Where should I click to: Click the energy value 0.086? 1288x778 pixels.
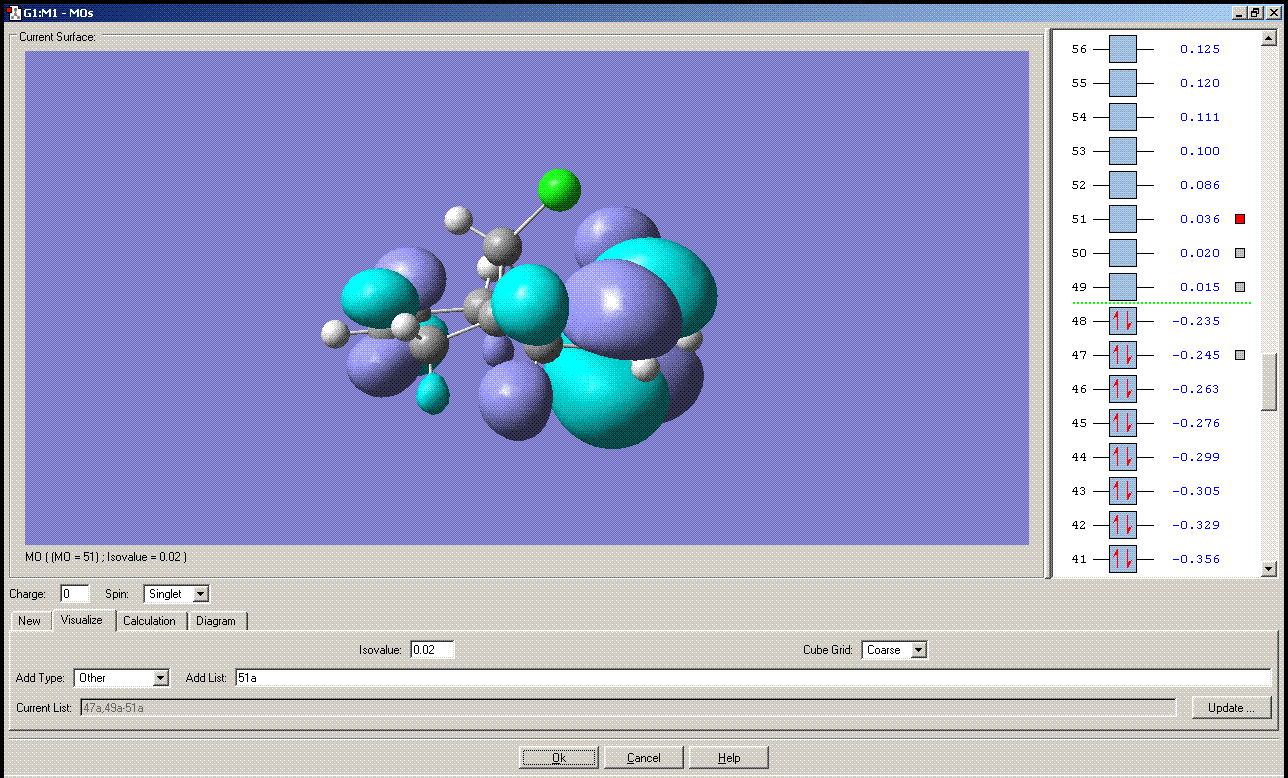coord(1200,185)
